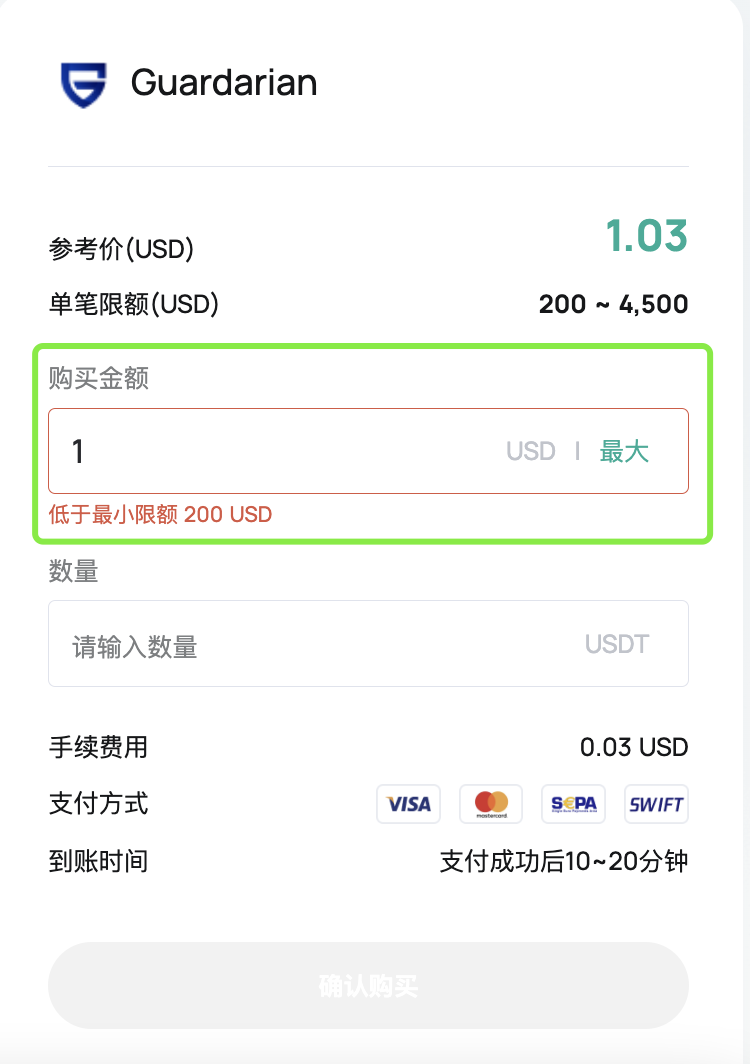Screen dimensions: 750x1064
Task: Click the red minimum limit 200 USD error
Action: [x=160, y=515]
